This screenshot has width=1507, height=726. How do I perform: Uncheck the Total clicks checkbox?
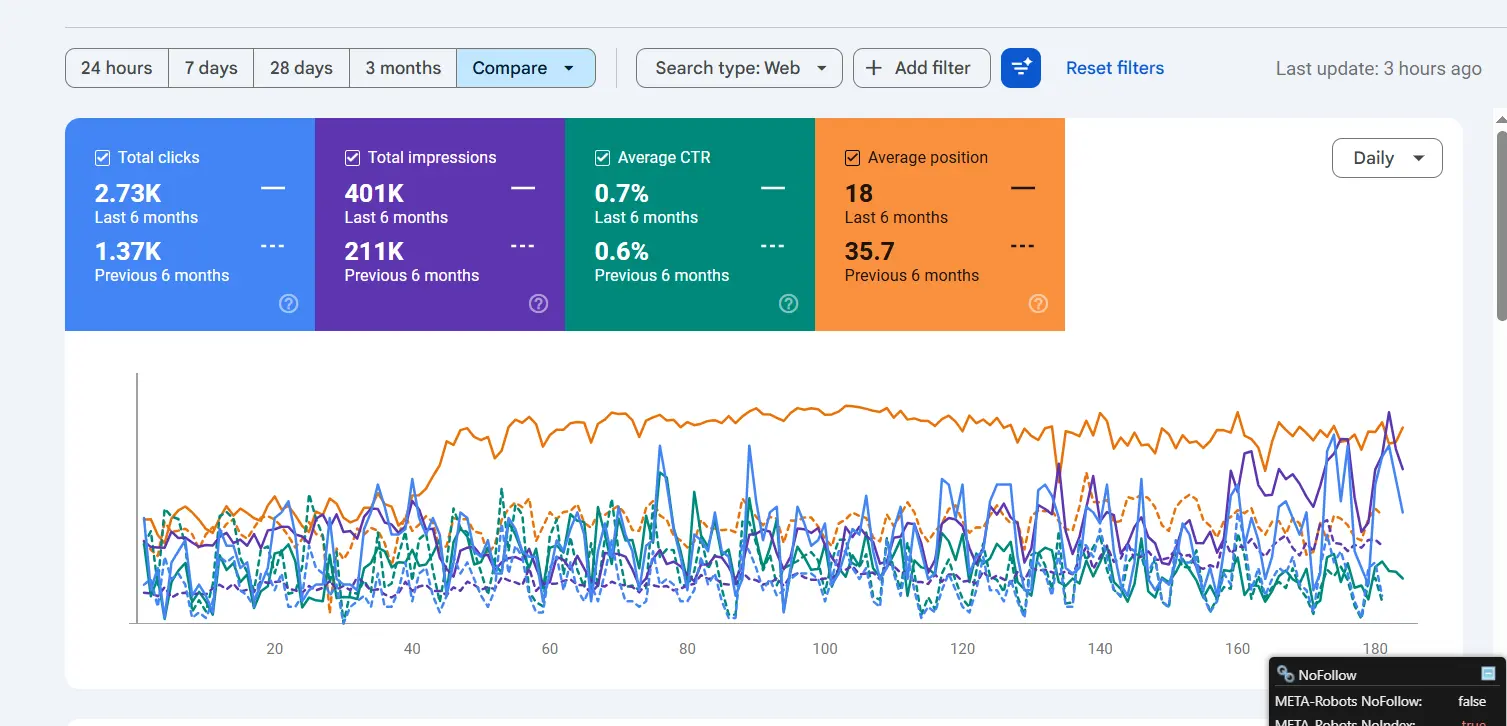click(102, 157)
